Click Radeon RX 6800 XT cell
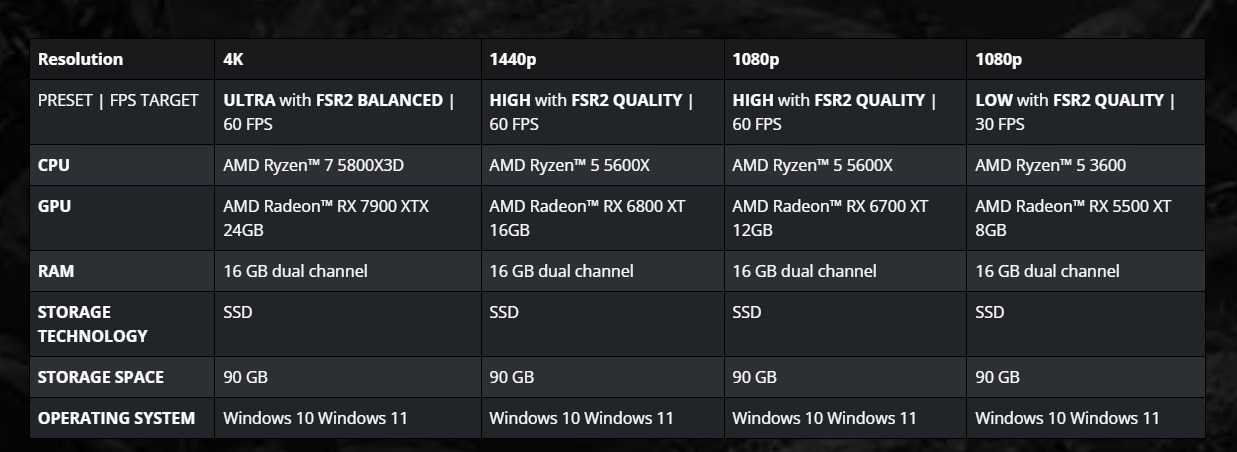The height and width of the screenshot is (452, 1237). [587, 218]
